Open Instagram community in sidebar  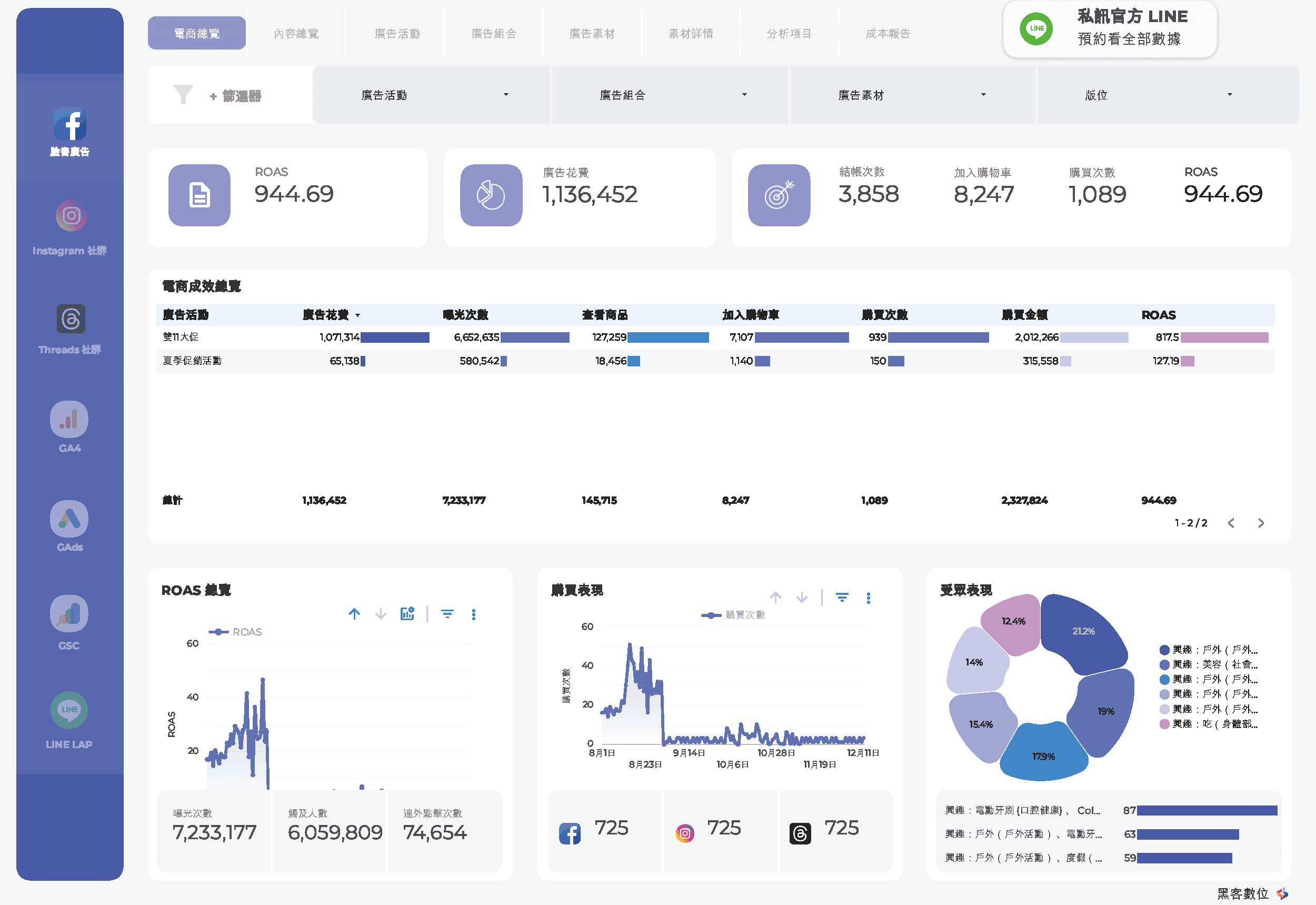(x=71, y=216)
